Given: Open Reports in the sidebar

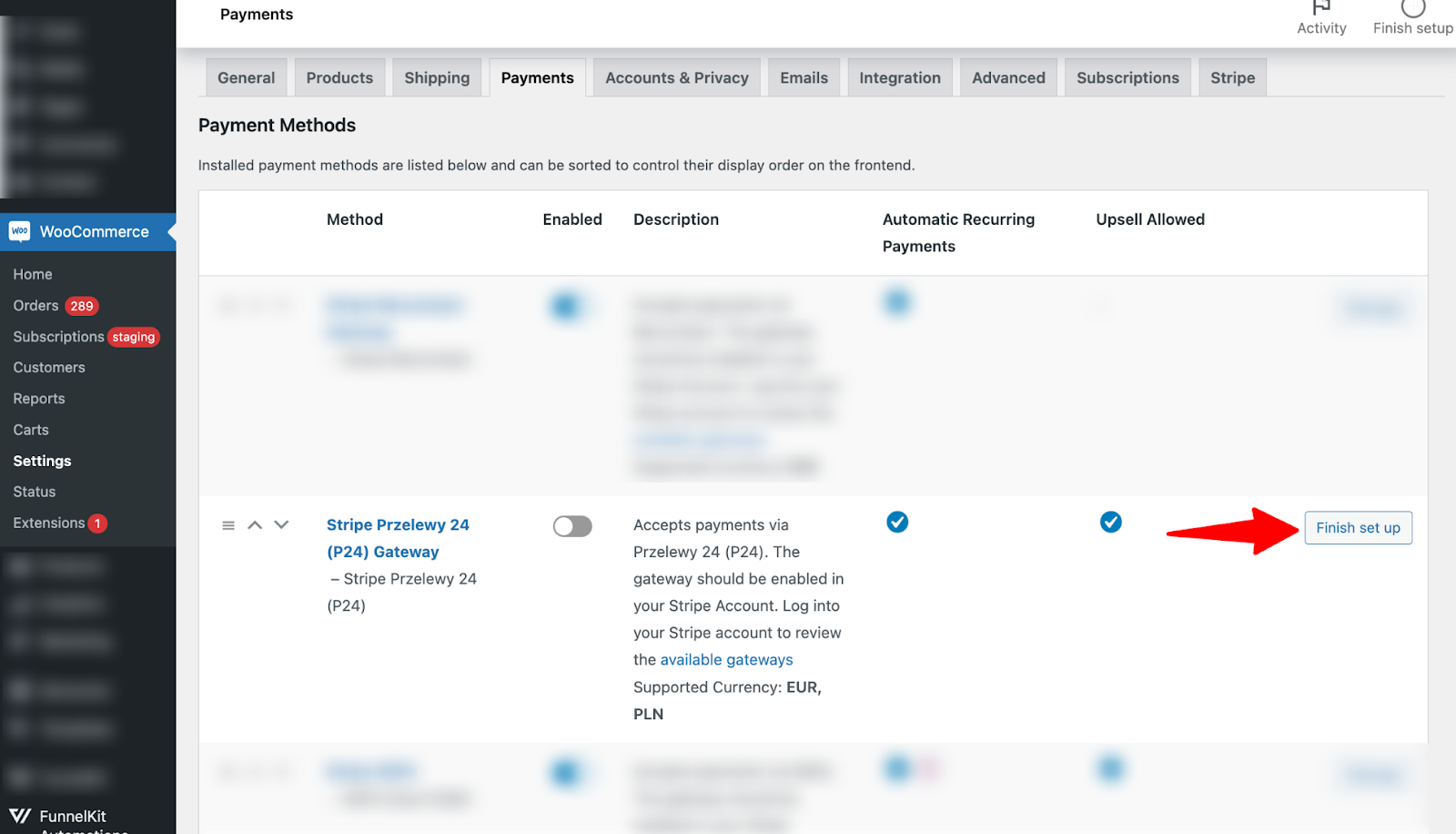Looking at the screenshot, I should point(39,399).
